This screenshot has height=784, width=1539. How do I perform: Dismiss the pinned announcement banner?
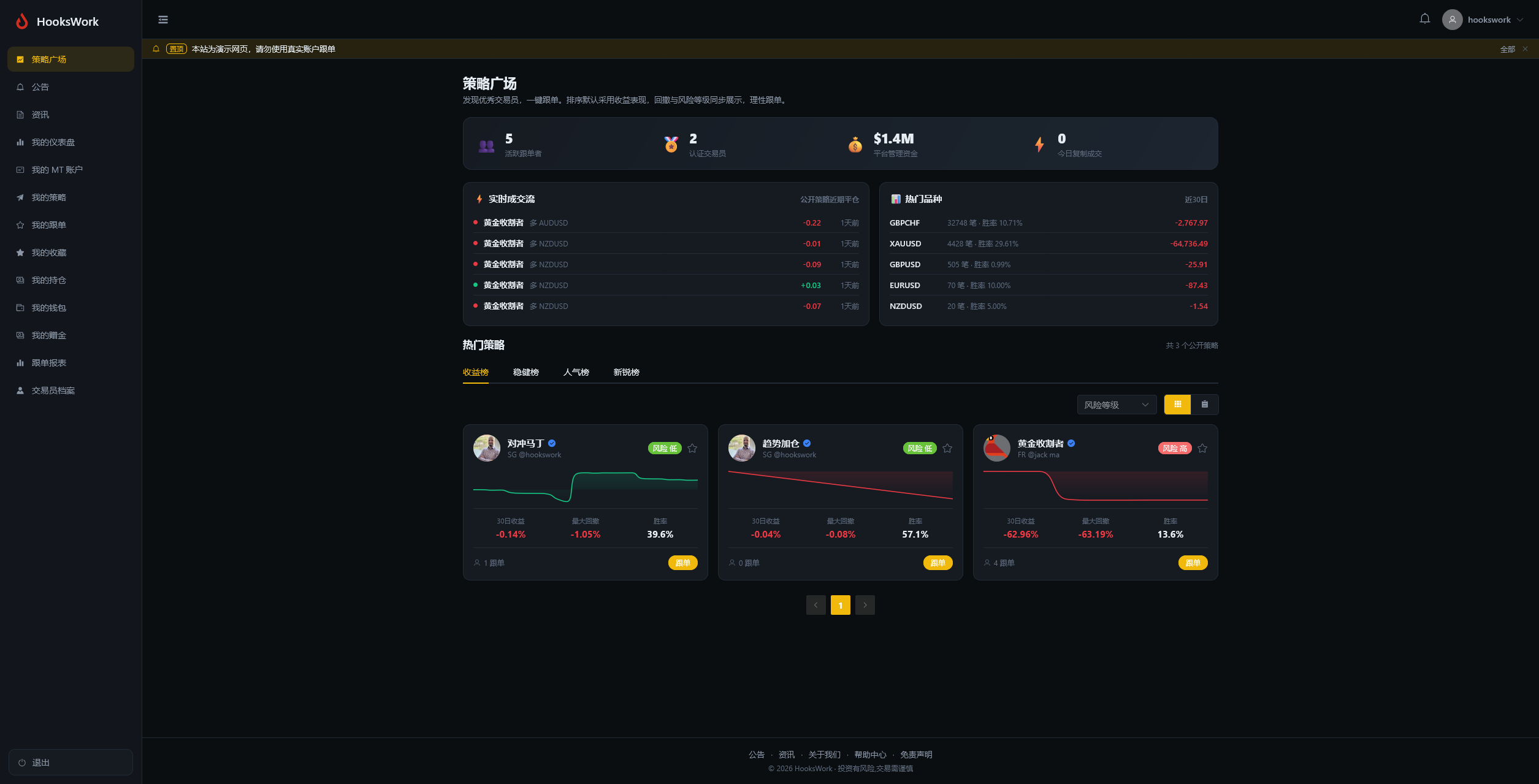coord(1525,49)
